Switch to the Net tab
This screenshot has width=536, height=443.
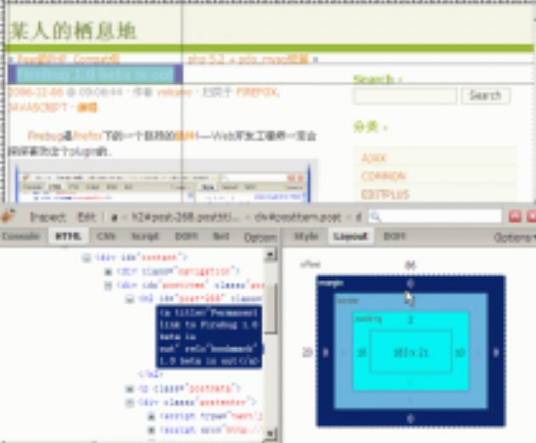tap(221, 236)
